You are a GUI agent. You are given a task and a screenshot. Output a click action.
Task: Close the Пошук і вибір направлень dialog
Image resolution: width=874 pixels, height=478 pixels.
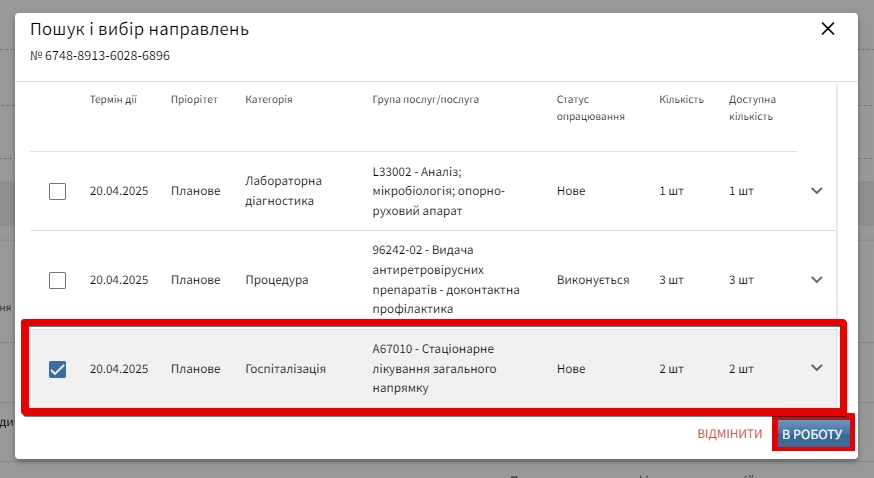pyautogui.click(x=827, y=29)
